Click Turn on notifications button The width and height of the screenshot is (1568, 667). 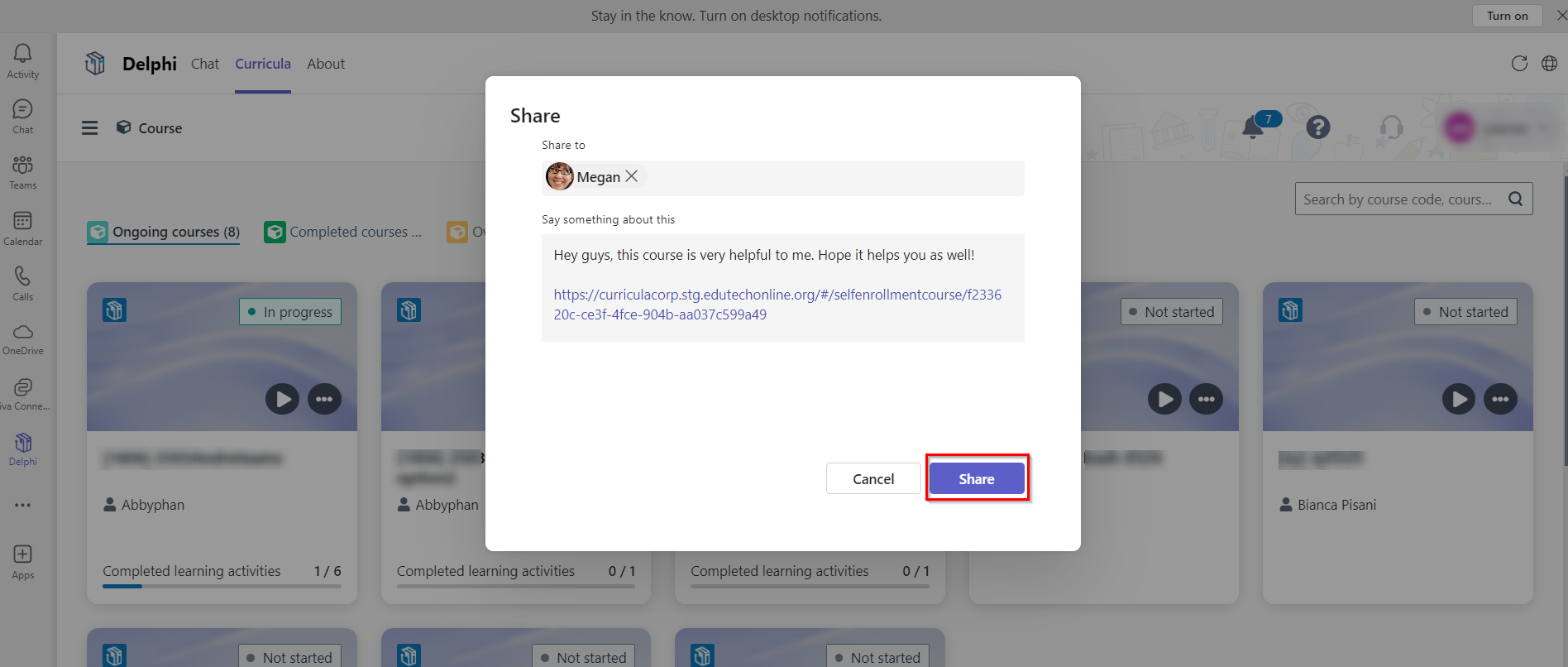[x=1507, y=16]
